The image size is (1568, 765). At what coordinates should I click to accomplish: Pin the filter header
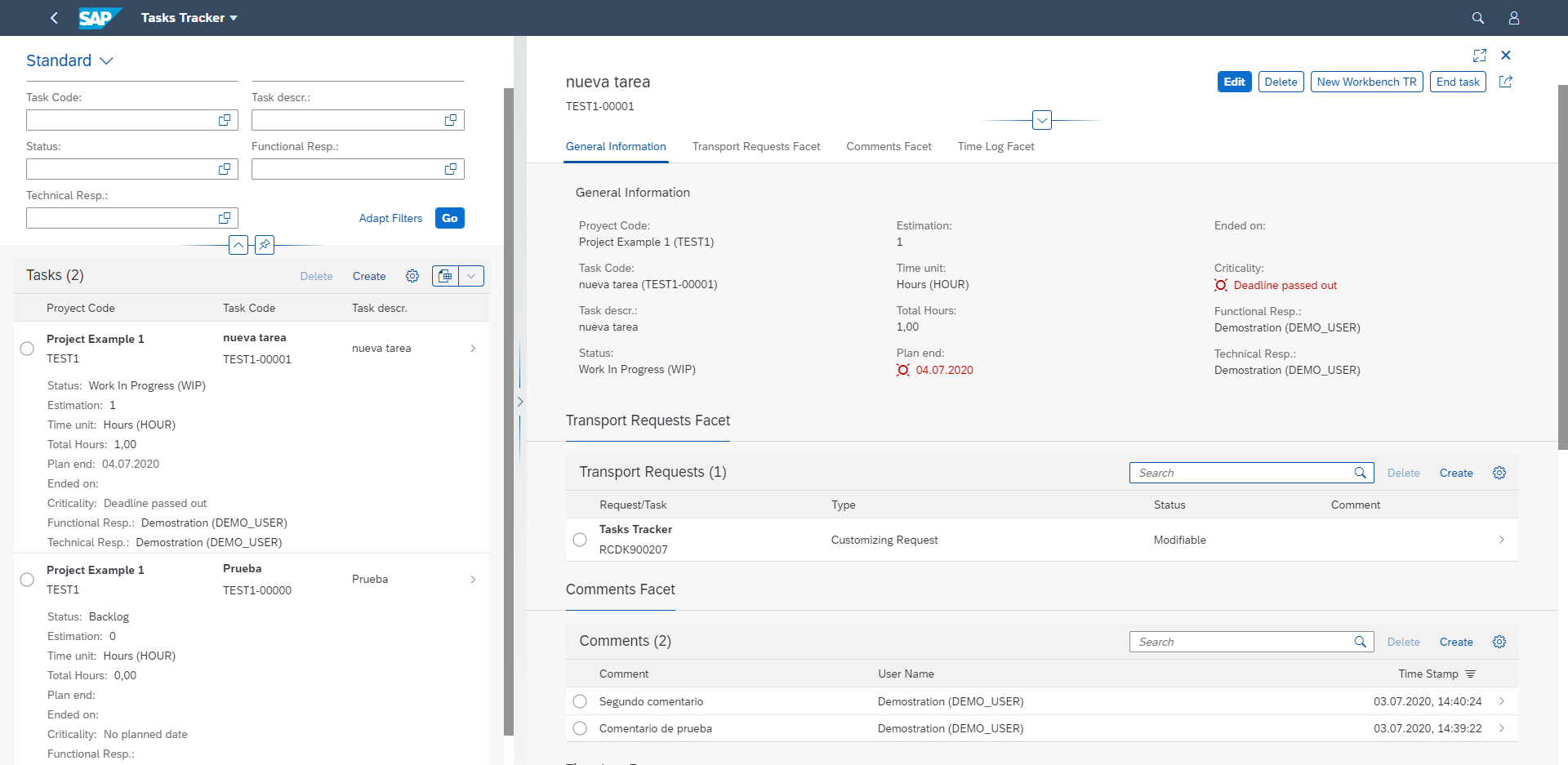tap(265, 245)
